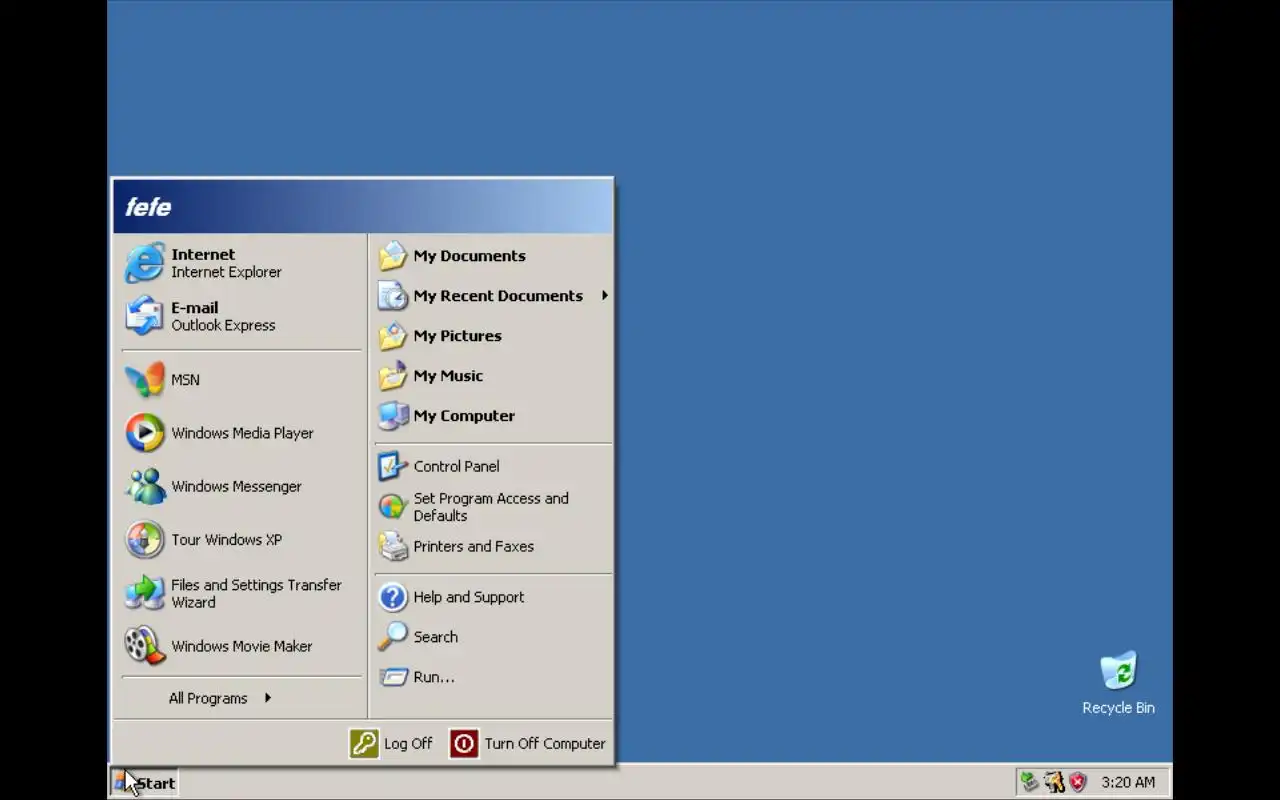
Task: Open Printers and Faxes label
Action: 473,546
